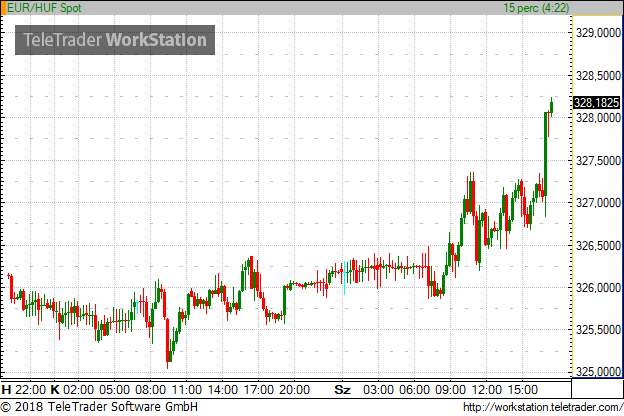Click the 329,0000 price axis label
Viewport: 624px width, 416px height.
point(598,33)
